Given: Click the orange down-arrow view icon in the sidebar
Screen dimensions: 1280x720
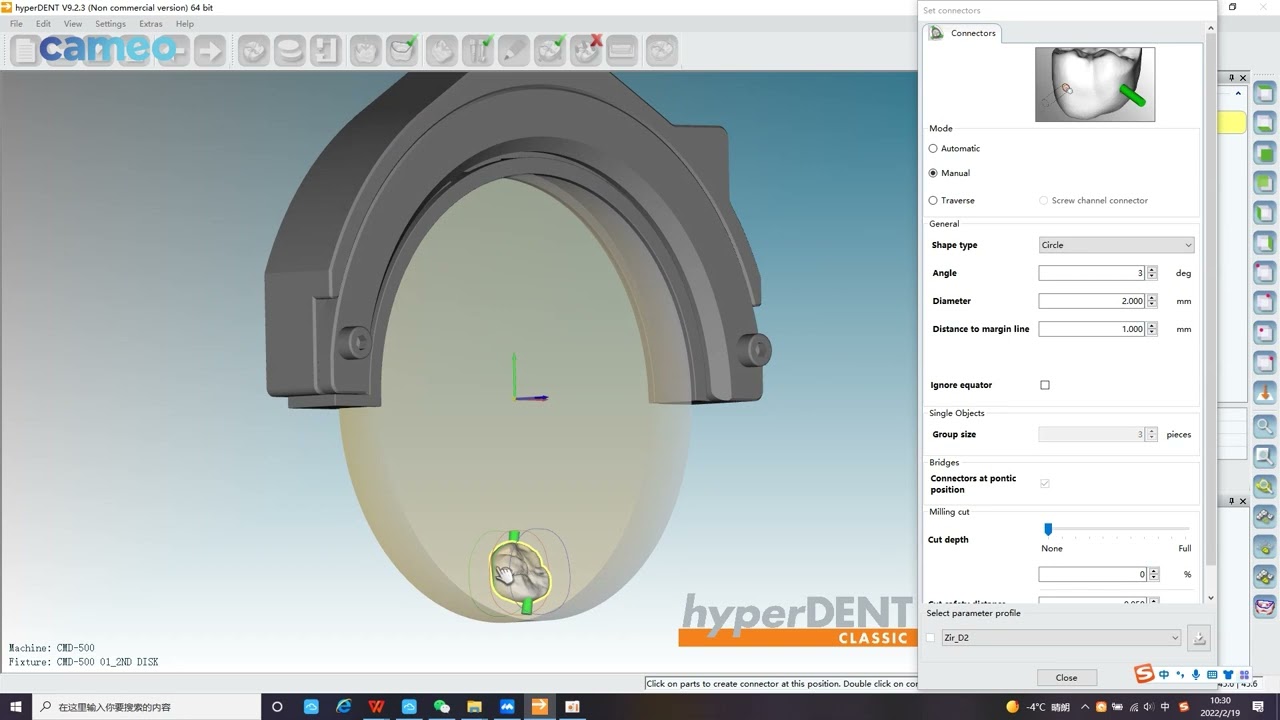Looking at the screenshot, I should point(1265,391).
